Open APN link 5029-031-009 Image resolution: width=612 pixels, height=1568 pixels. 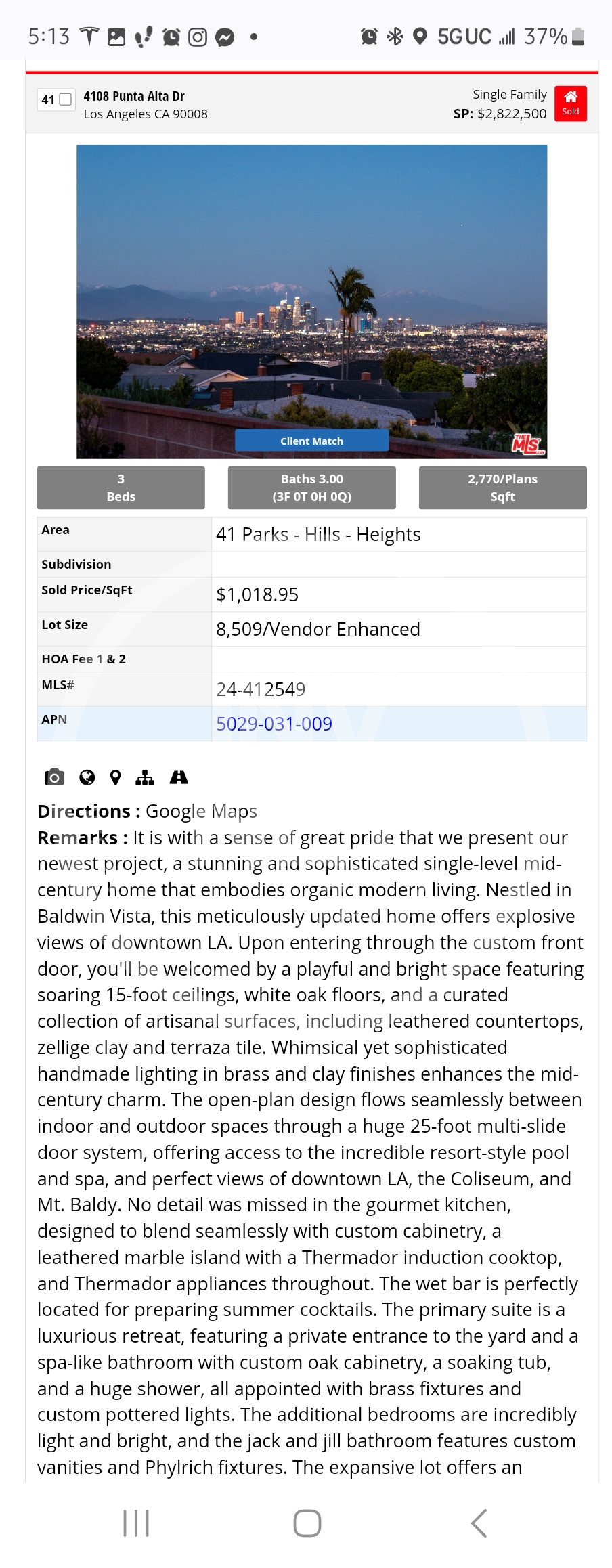coord(274,724)
